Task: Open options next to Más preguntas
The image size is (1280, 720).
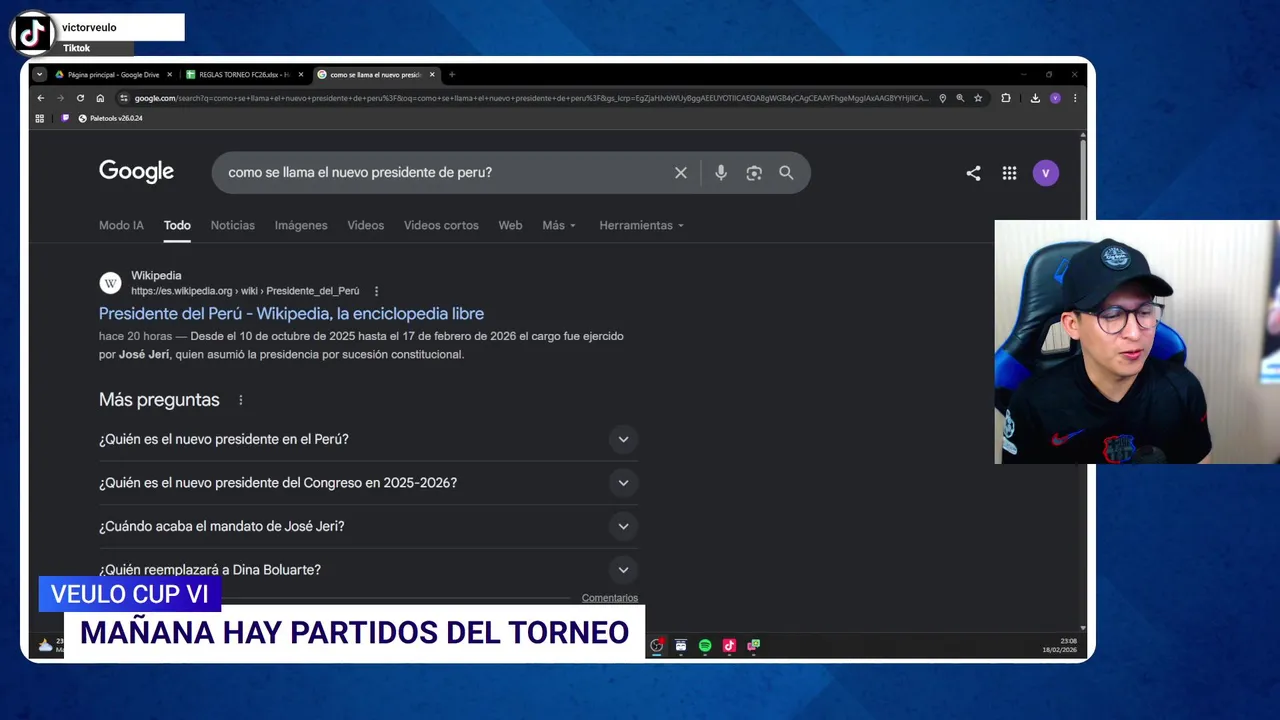Action: point(240,400)
